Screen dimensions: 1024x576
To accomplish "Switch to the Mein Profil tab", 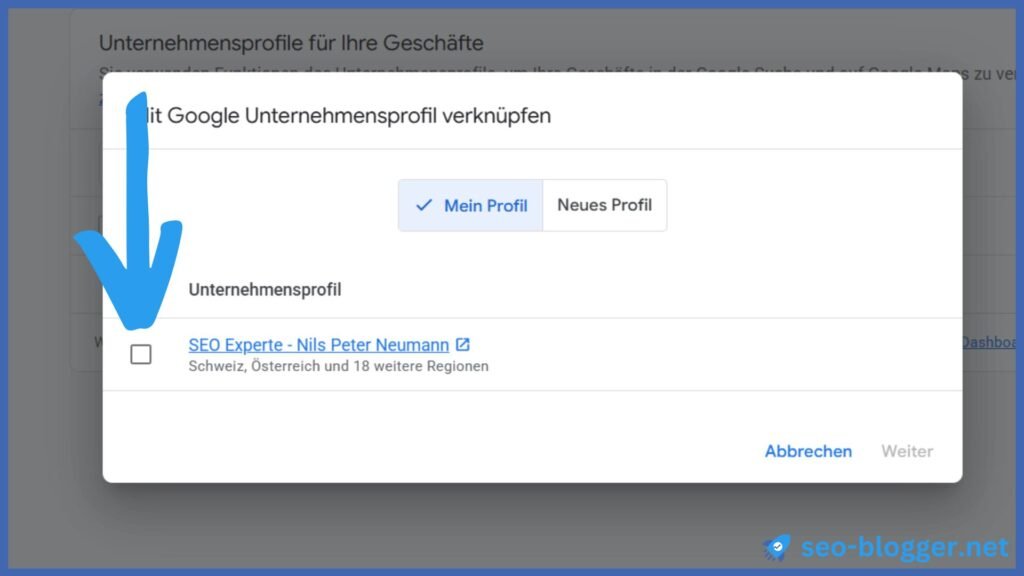I will tap(470, 206).
